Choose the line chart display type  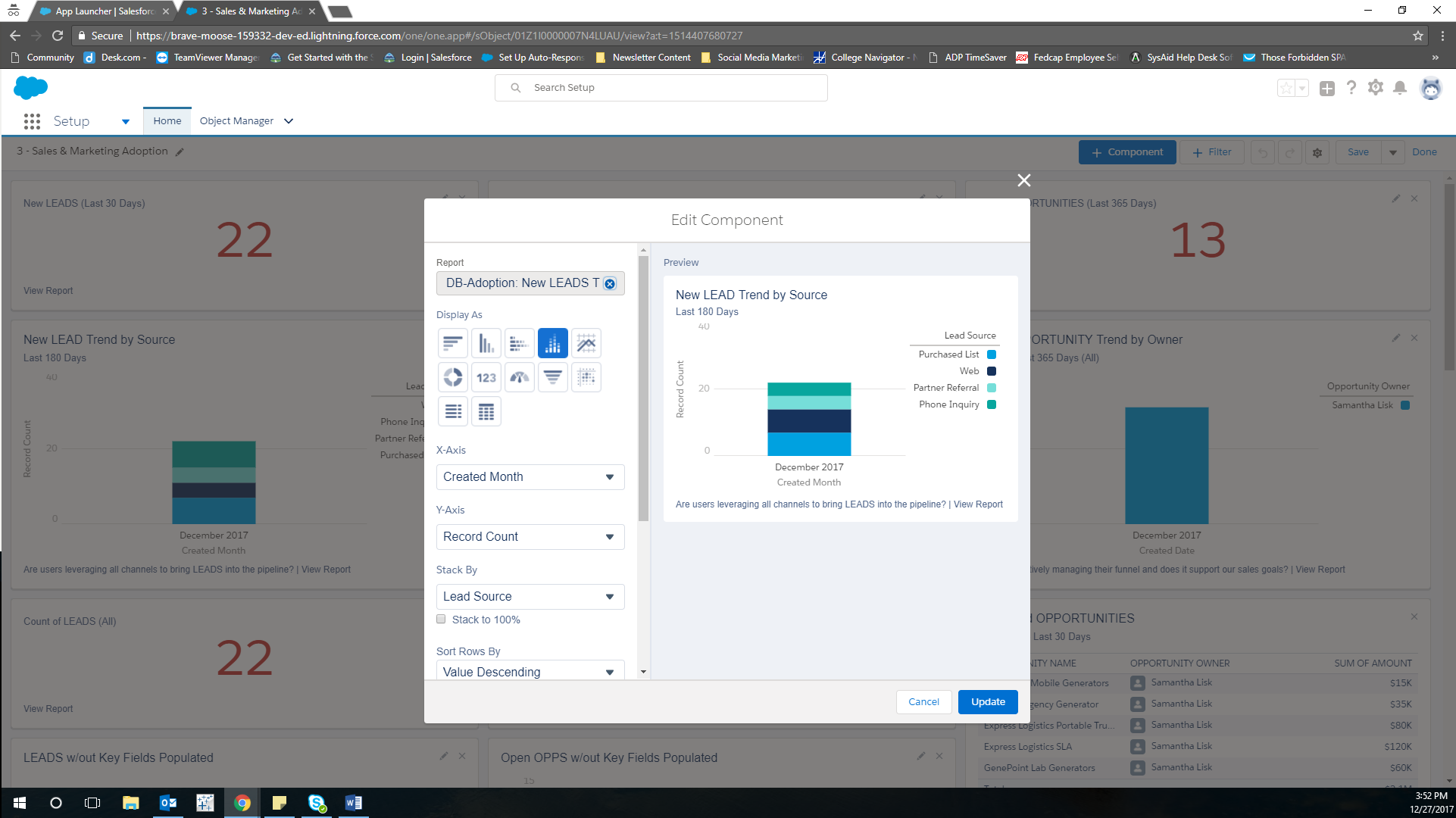586,342
